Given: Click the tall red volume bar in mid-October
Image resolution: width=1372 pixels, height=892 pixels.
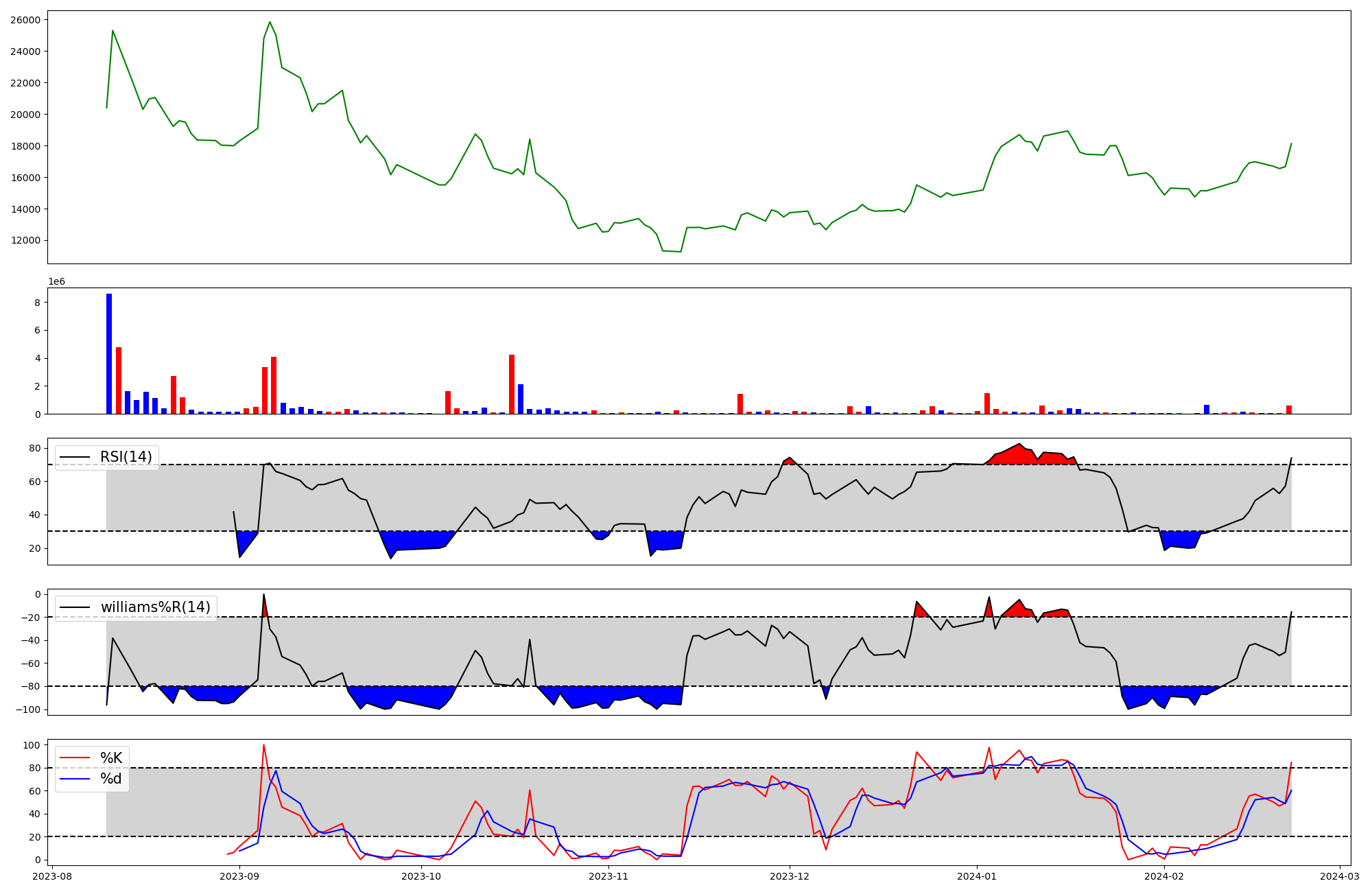Looking at the screenshot, I should coord(512,384).
